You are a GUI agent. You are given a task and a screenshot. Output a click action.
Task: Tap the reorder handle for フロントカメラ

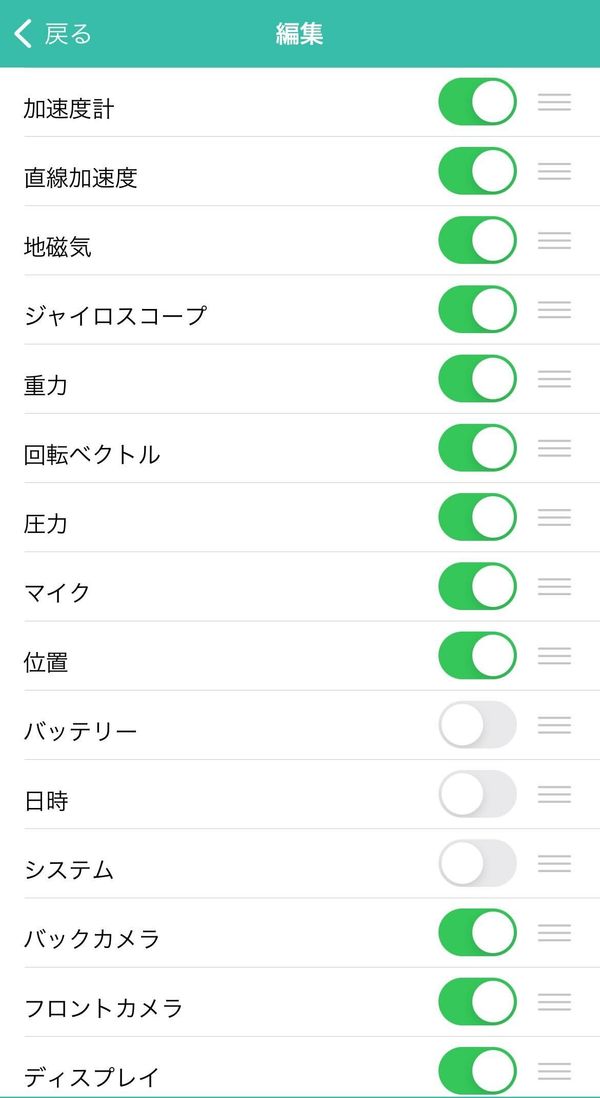(554, 1003)
